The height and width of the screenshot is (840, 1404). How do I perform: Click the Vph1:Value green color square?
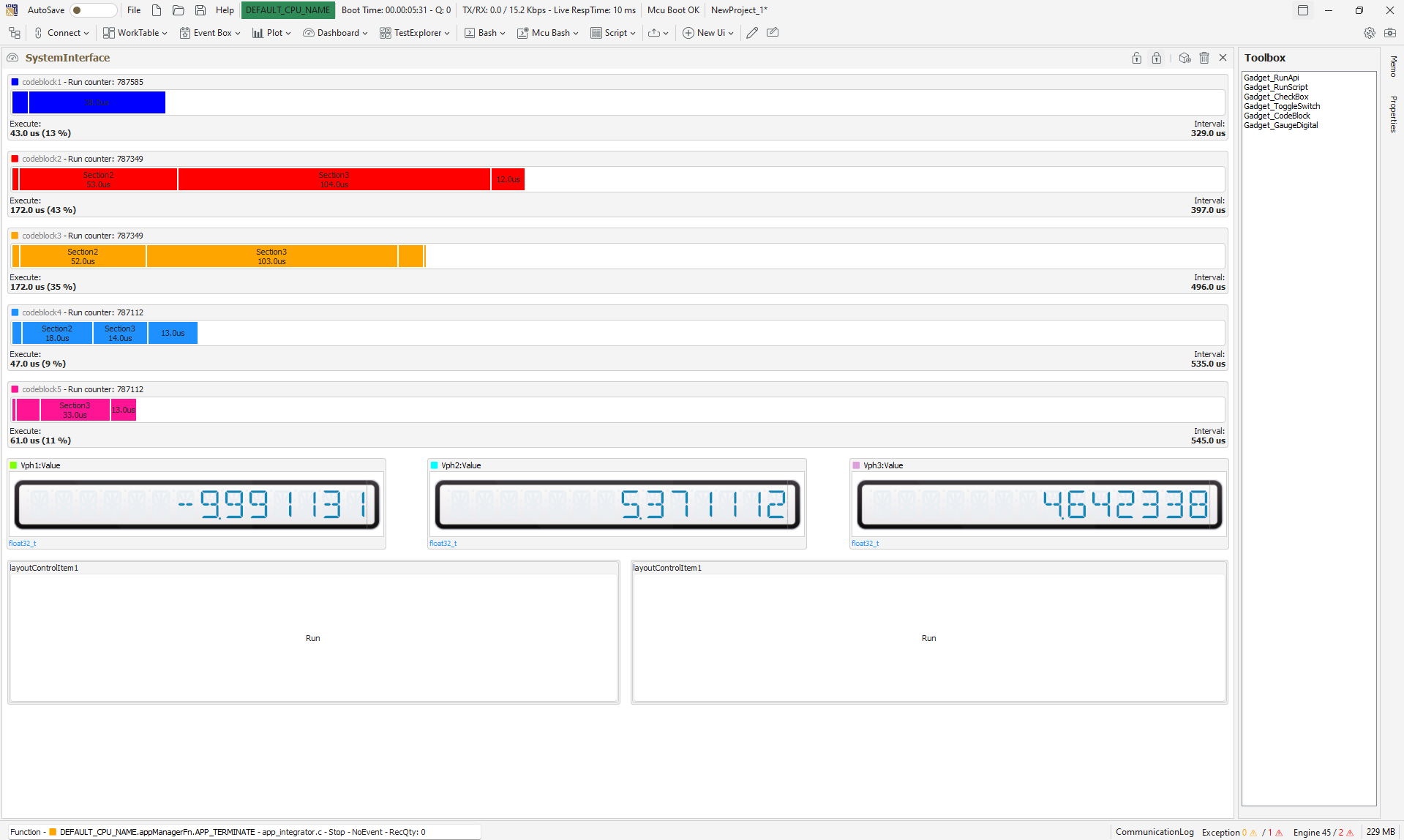pyautogui.click(x=13, y=465)
